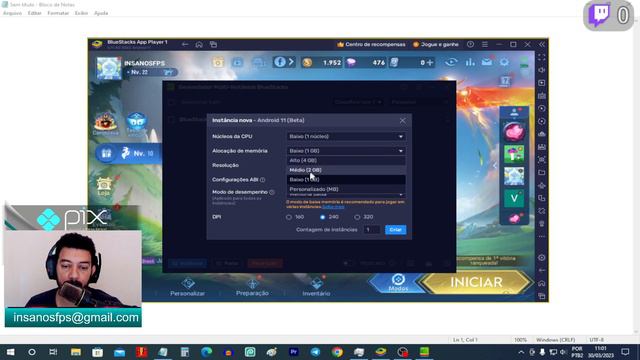
Task: Add tickets with plus icon
Action: 430,62
